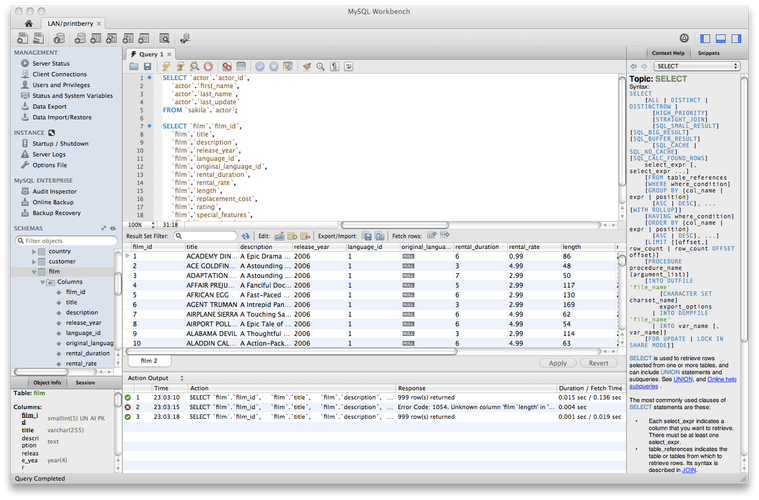Open the LAN/printberry connection tab
This screenshot has width=759, height=500.
(74, 23)
